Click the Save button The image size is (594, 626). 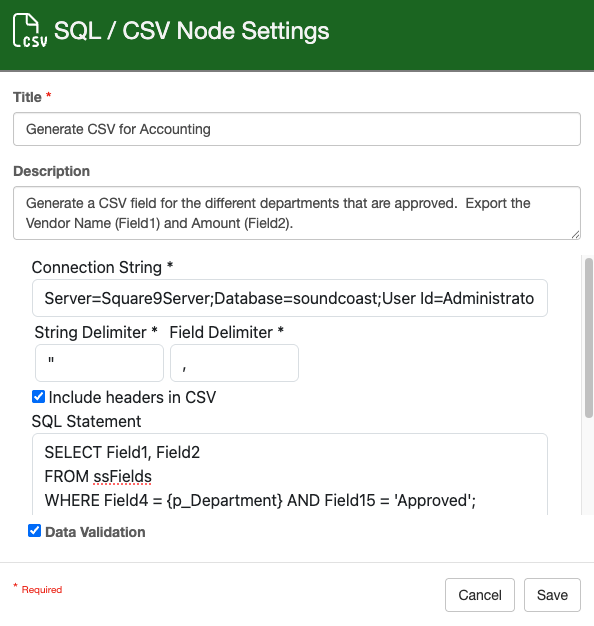click(552, 595)
